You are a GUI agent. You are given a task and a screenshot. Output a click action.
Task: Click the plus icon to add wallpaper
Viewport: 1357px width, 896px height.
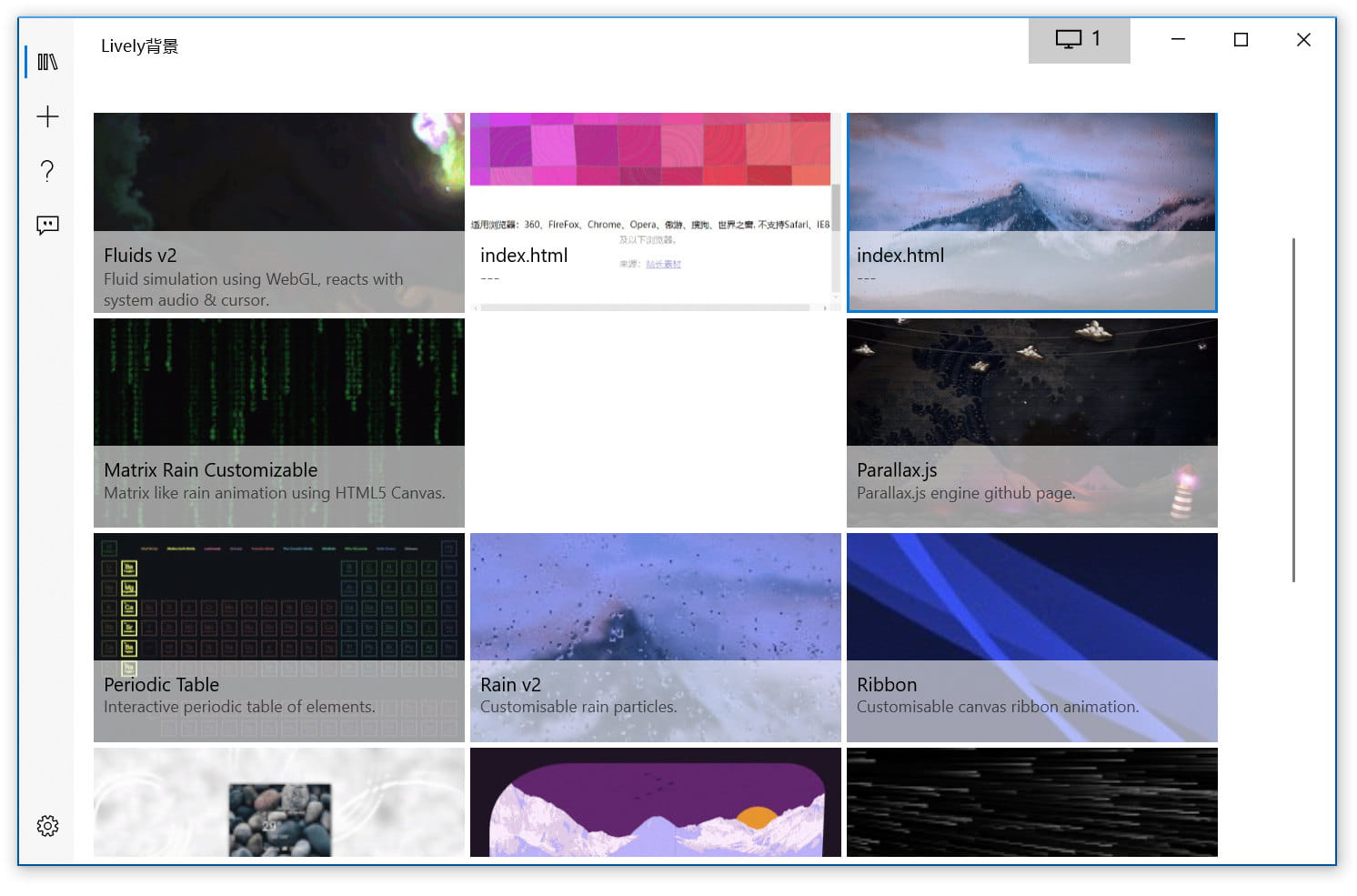[47, 116]
